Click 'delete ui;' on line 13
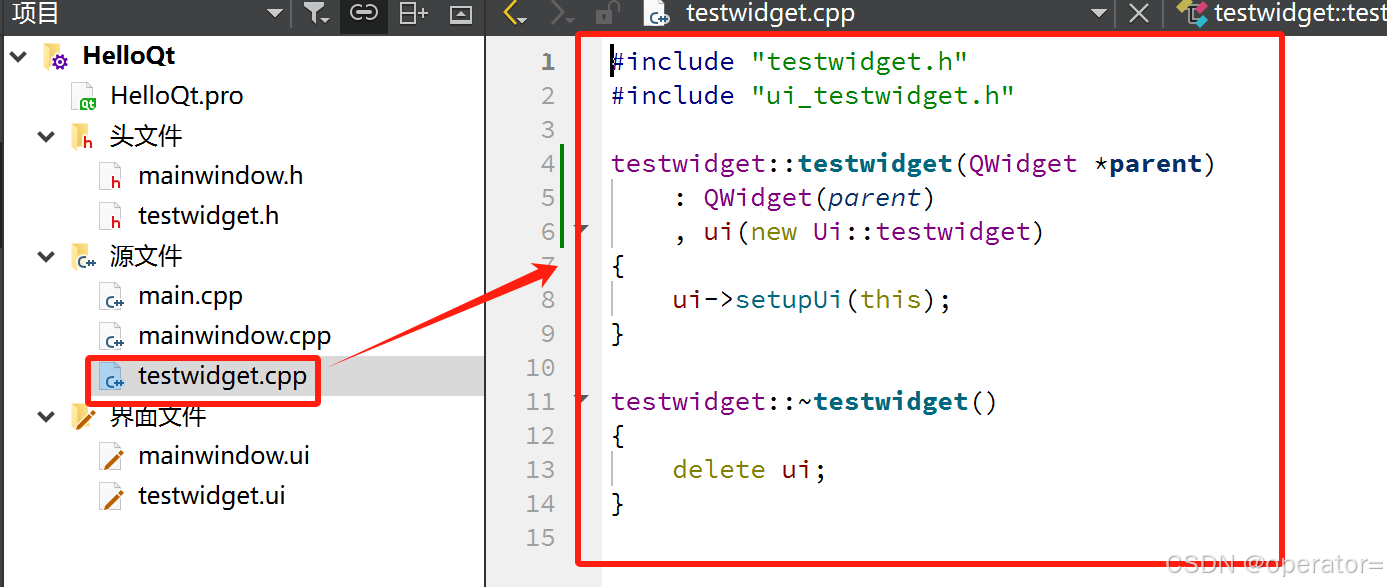1387x587 pixels. point(750,470)
